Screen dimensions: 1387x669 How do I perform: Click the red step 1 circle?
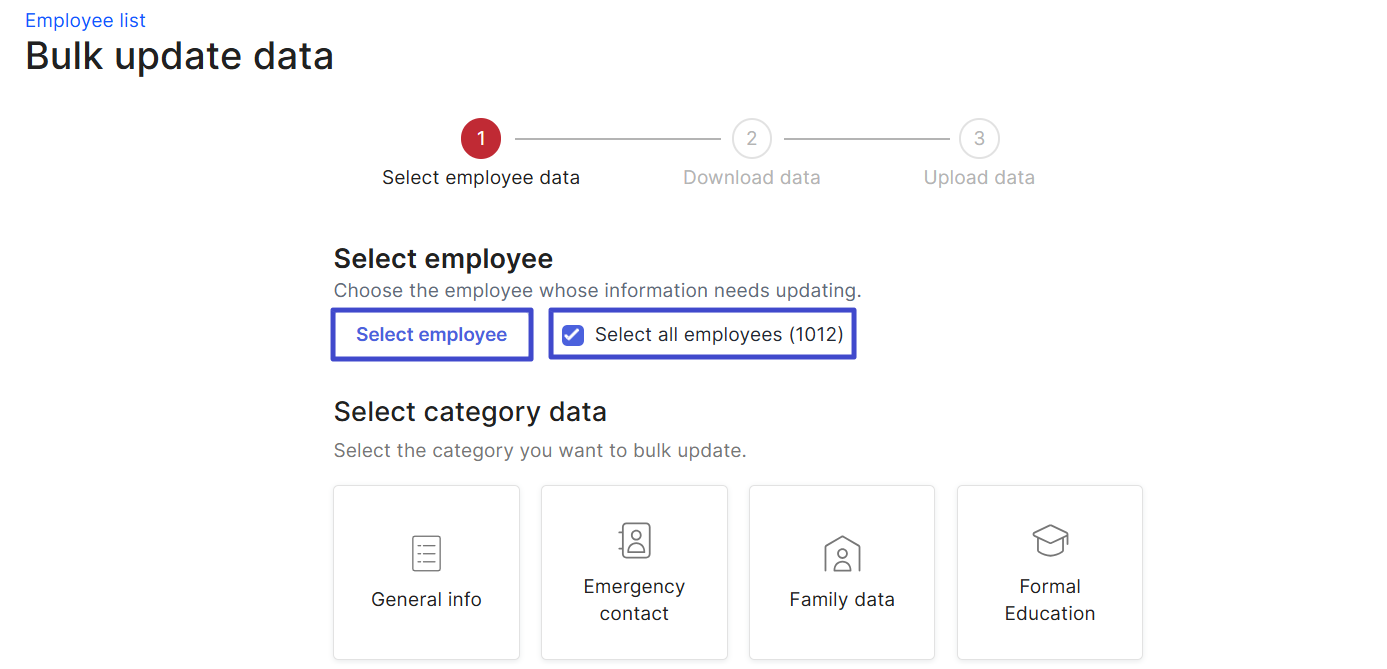point(481,139)
